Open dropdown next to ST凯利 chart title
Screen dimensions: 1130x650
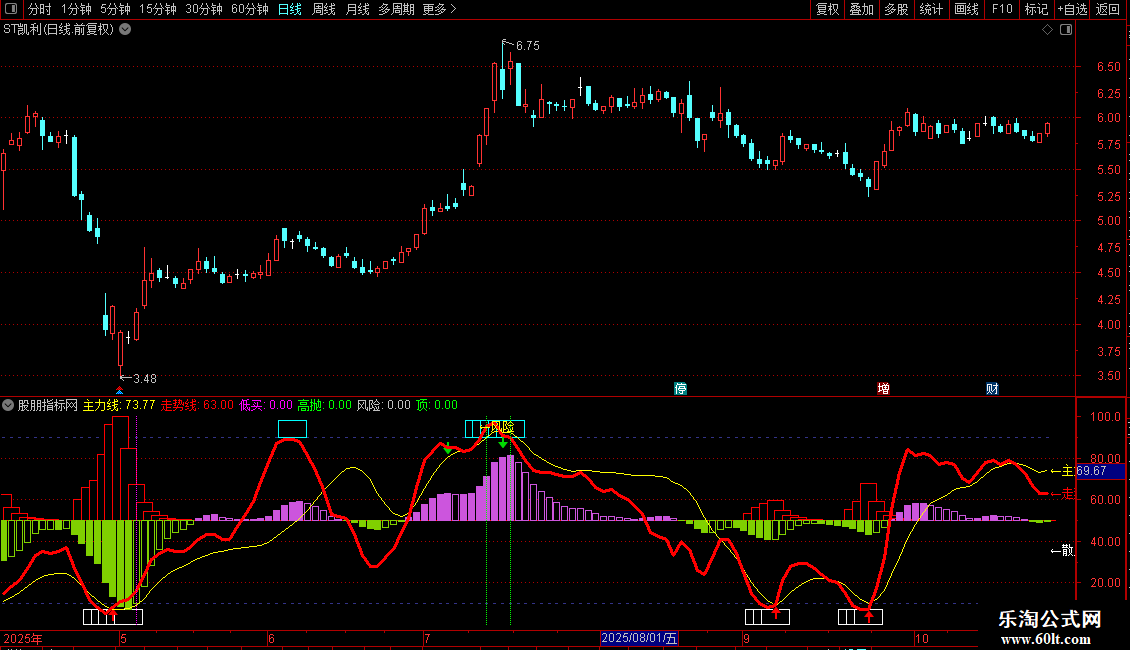(x=125, y=30)
